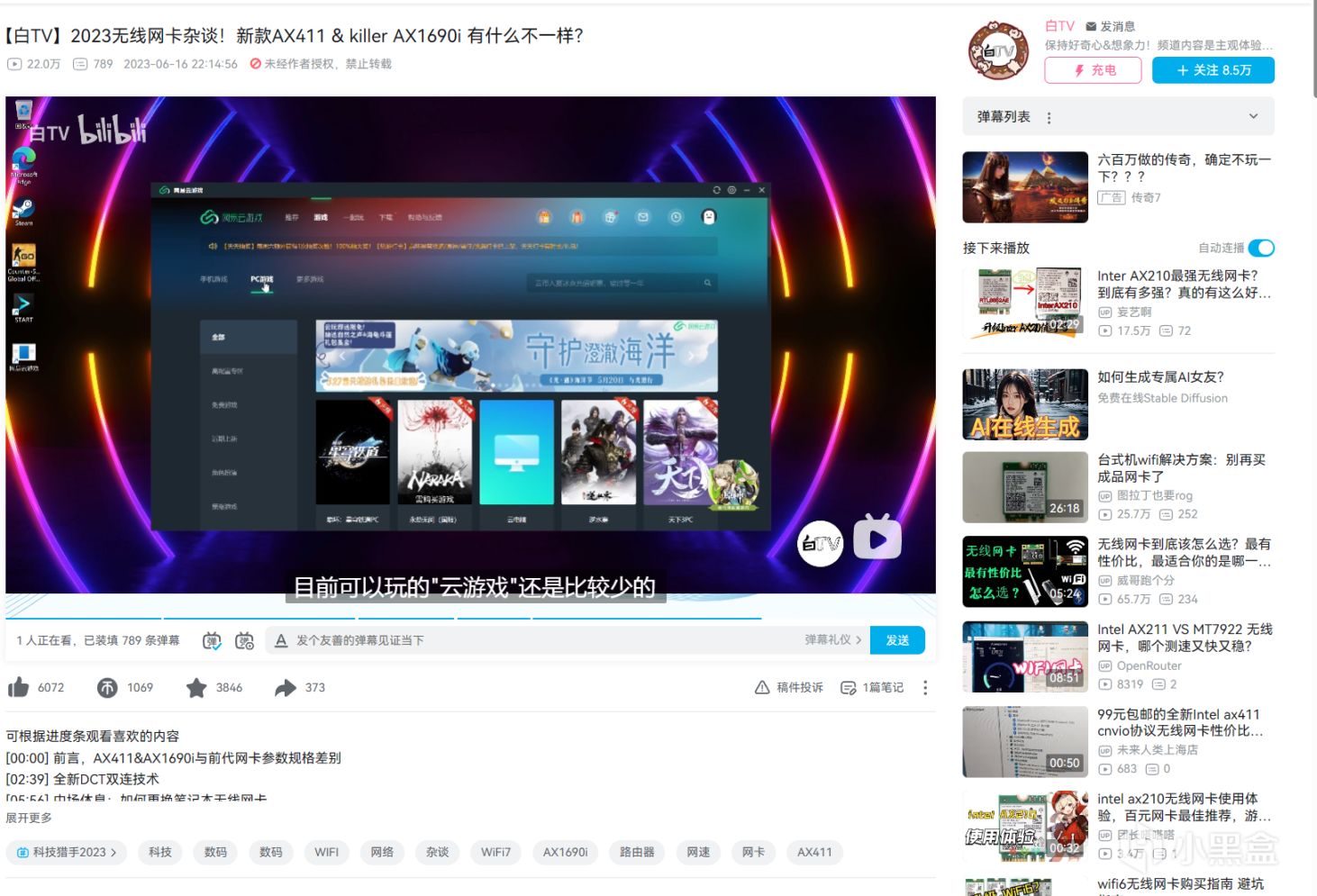The width and height of the screenshot is (1317, 896).
Task: Open video title Intel AX211 VS MT7922
Action: click(x=1185, y=638)
